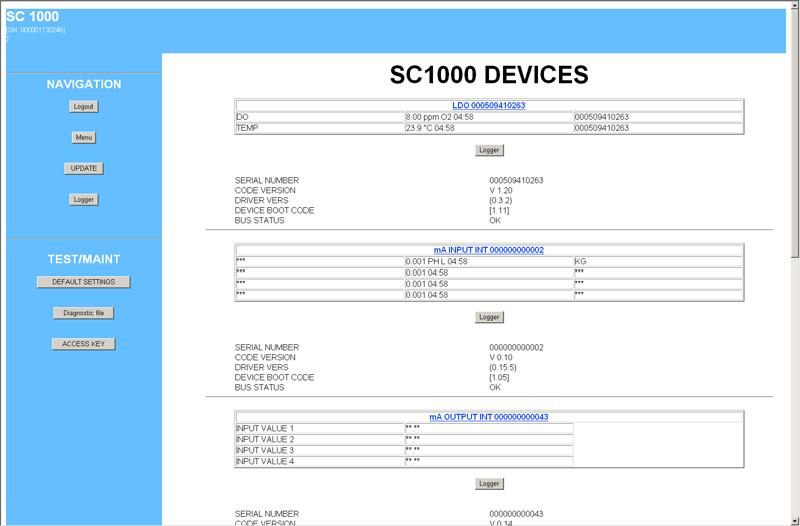The image size is (800, 526).
Task: Click the Logout button in Navigation
Action: pyautogui.click(x=84, y=107)
